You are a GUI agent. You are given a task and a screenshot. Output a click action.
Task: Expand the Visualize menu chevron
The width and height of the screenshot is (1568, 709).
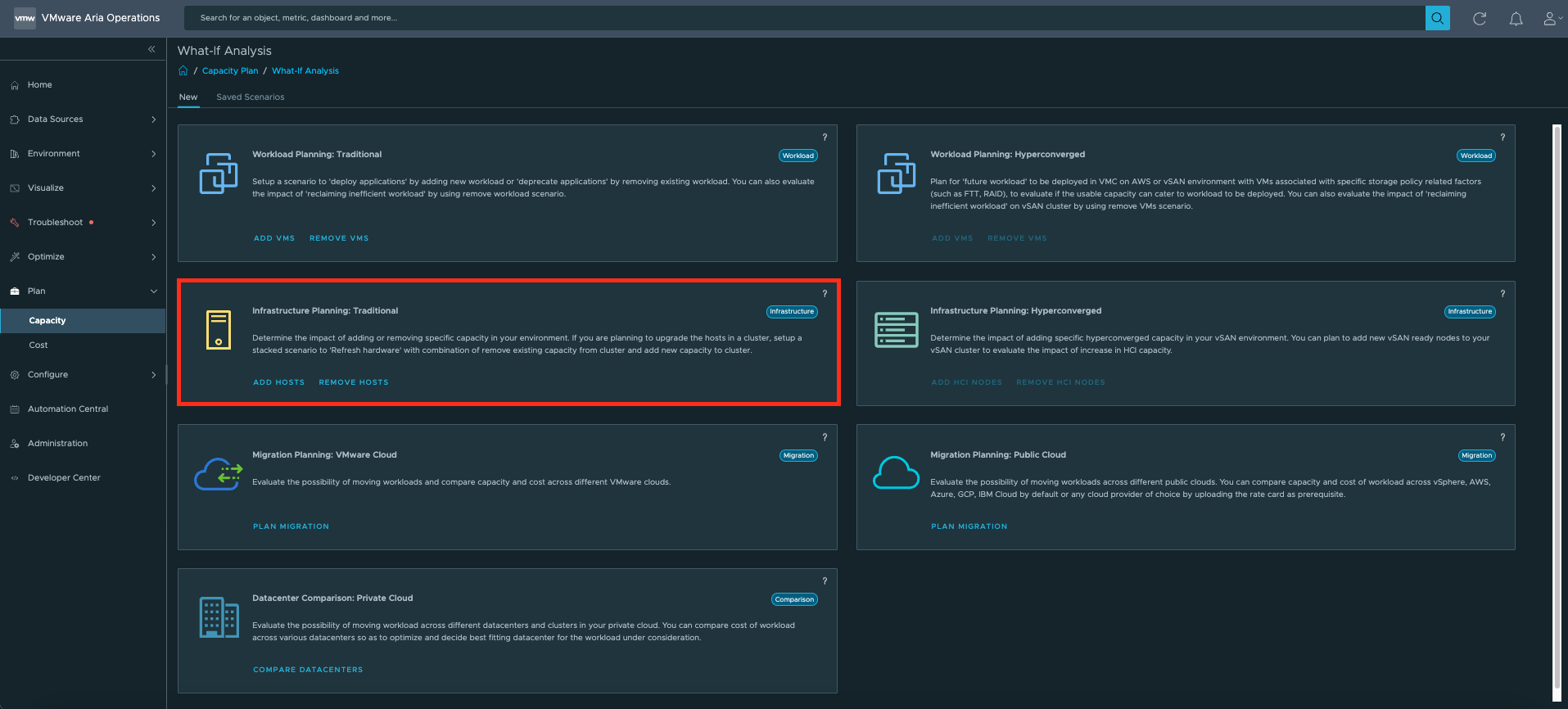click(x=153, y=188)
